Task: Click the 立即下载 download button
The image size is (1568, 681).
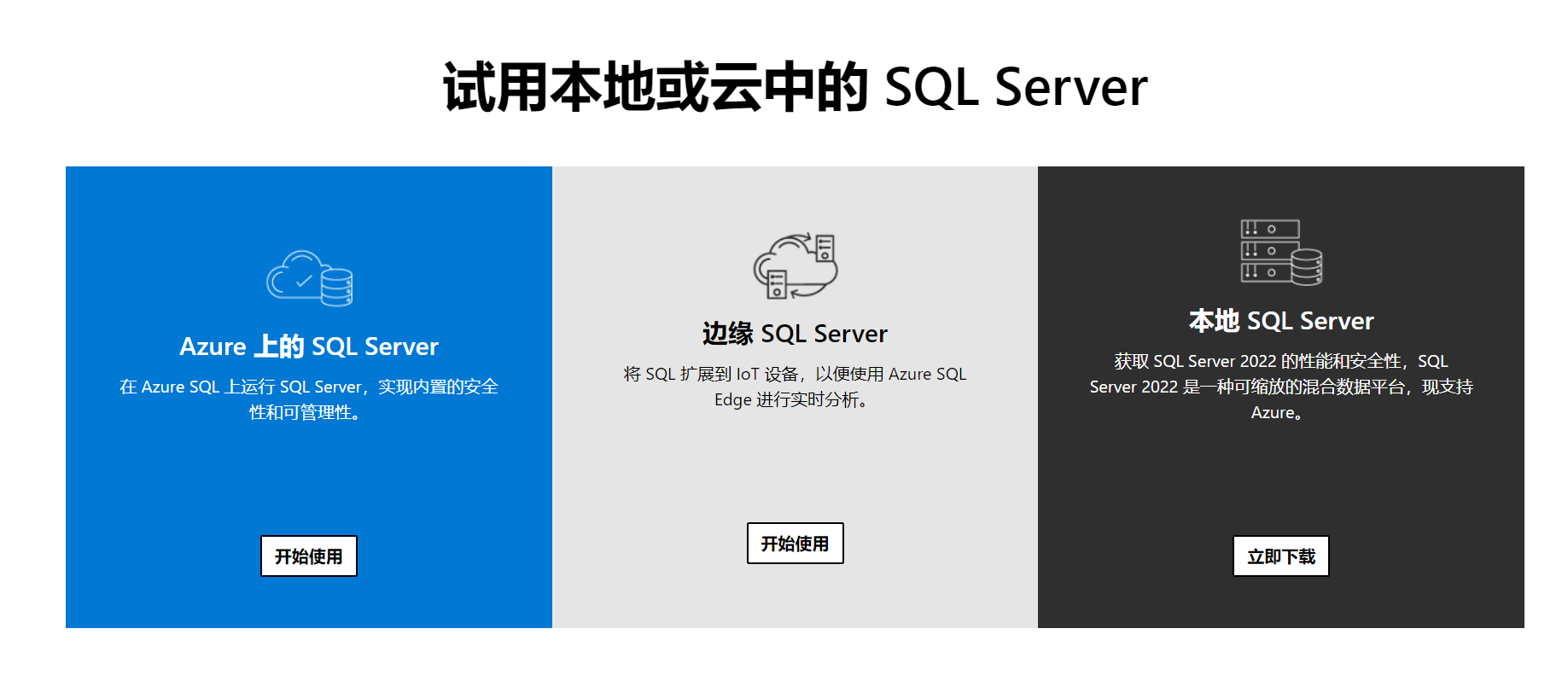Action: pyautogui.click(x=1281, y=556)
